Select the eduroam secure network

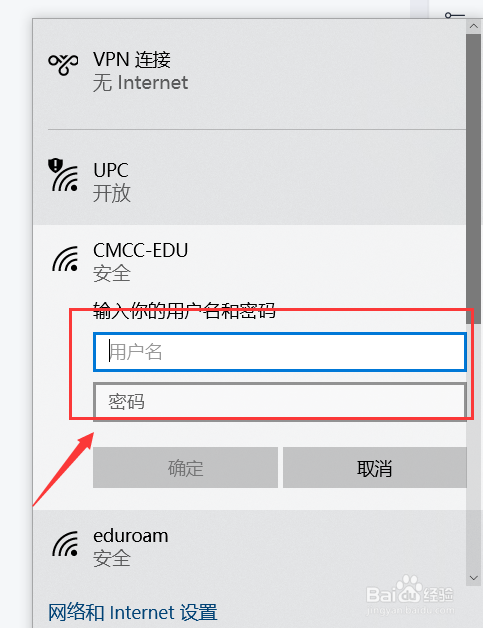pos(249,547)
